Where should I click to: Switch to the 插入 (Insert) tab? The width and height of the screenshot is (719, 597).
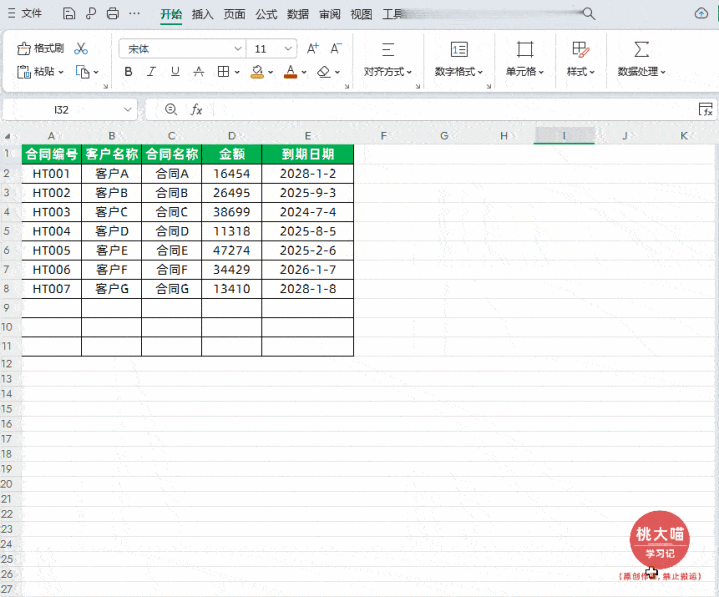202,14
